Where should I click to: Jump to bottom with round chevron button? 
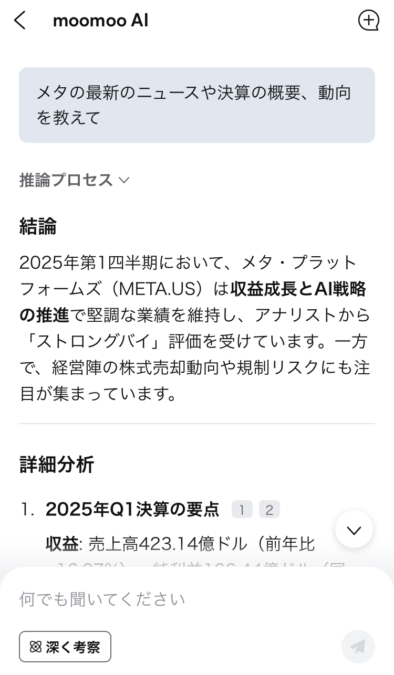click(x=354, y=529)
